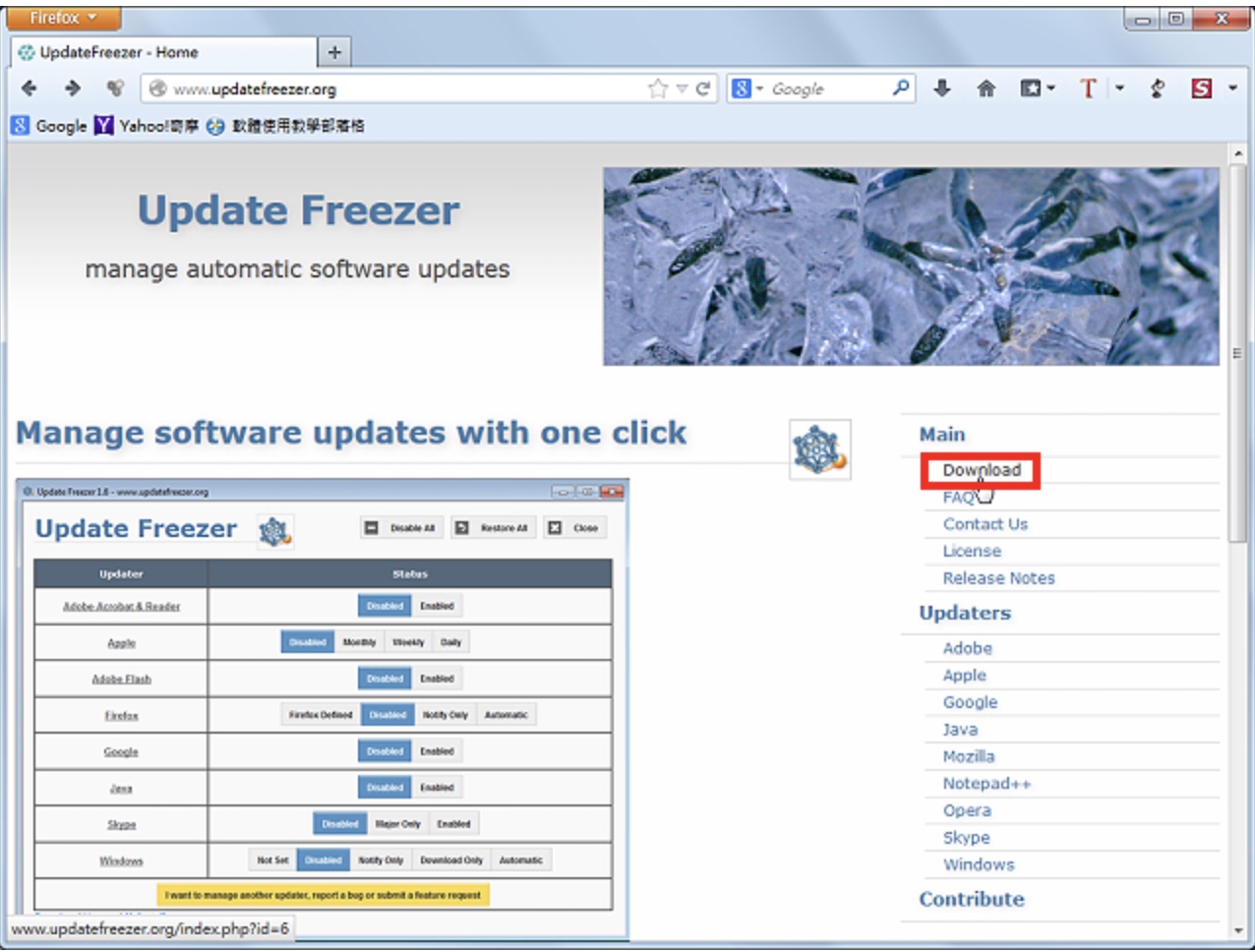This screenshot has width=1255, height=952.
Task: Open a new tab with plus button
Action: click(x=334, y=52)
